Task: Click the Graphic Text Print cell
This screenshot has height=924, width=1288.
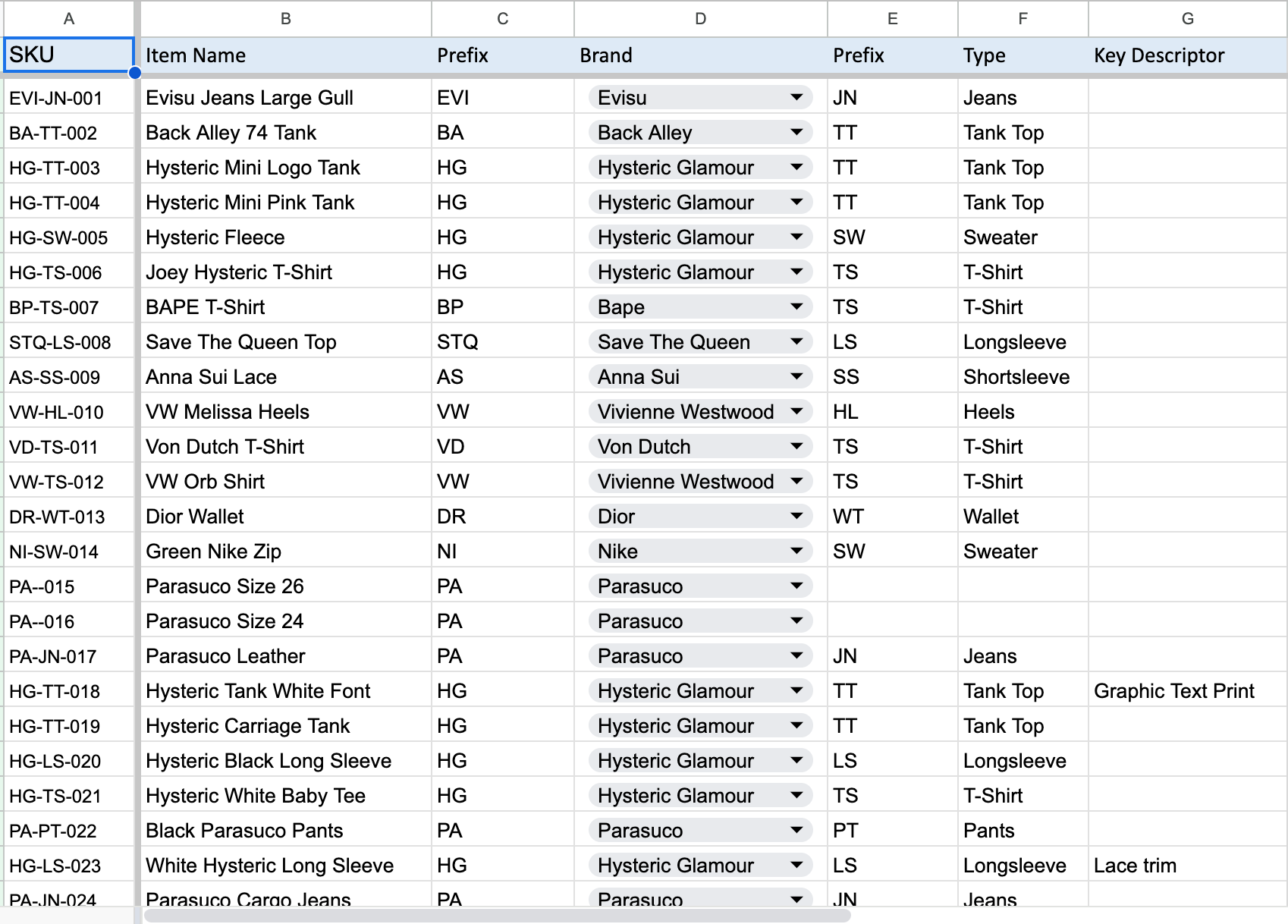Action: pos(1187,691)
